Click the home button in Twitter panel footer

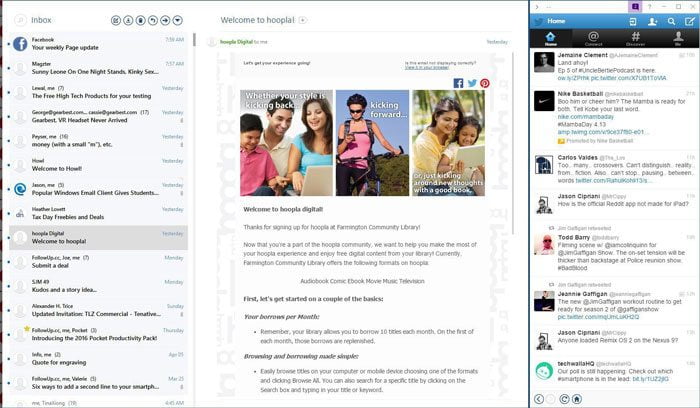pyautogui.click(x=577, y=399)
